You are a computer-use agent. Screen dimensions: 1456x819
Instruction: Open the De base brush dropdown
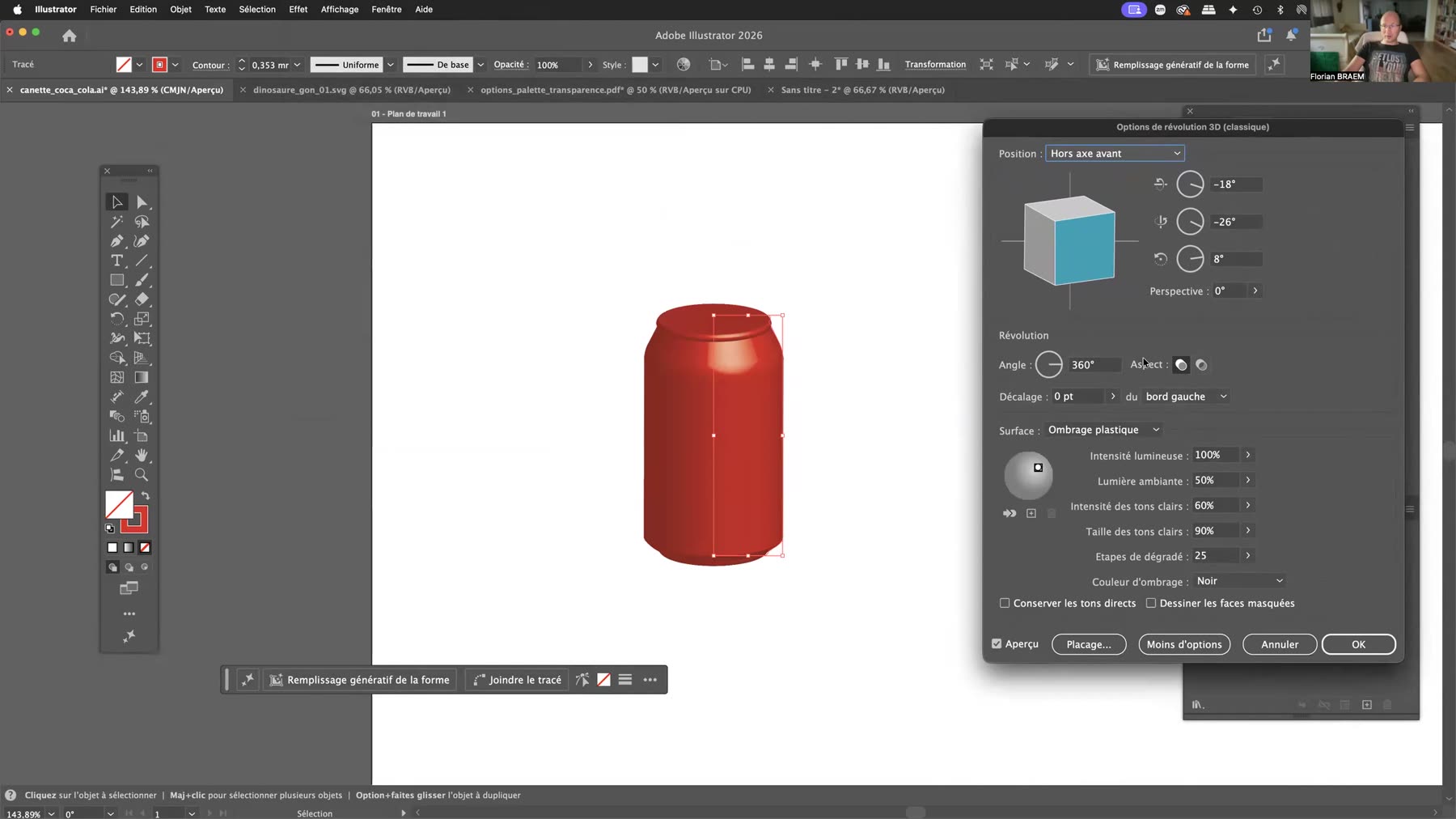coord(480,65)
